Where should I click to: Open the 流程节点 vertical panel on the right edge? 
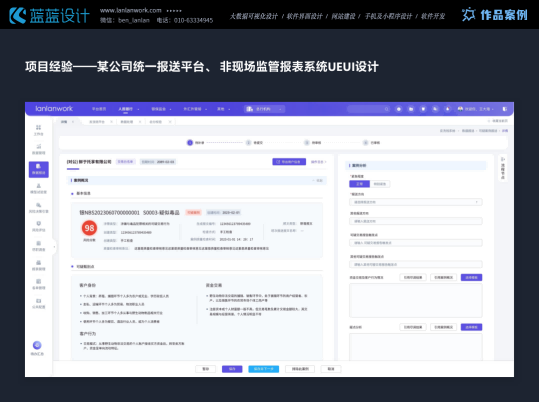(503, 168)
